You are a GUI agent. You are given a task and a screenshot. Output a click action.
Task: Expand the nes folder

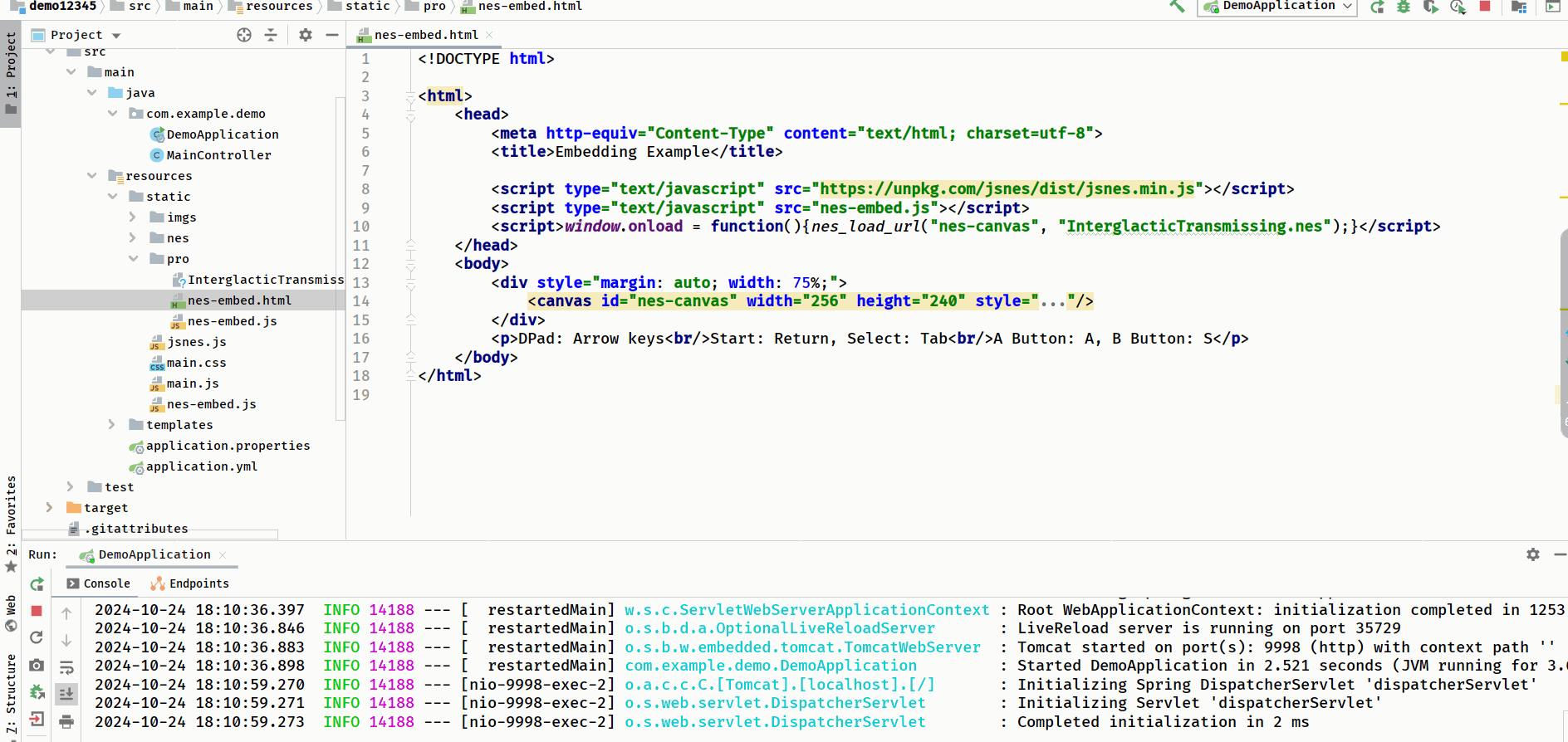(133, 238)
